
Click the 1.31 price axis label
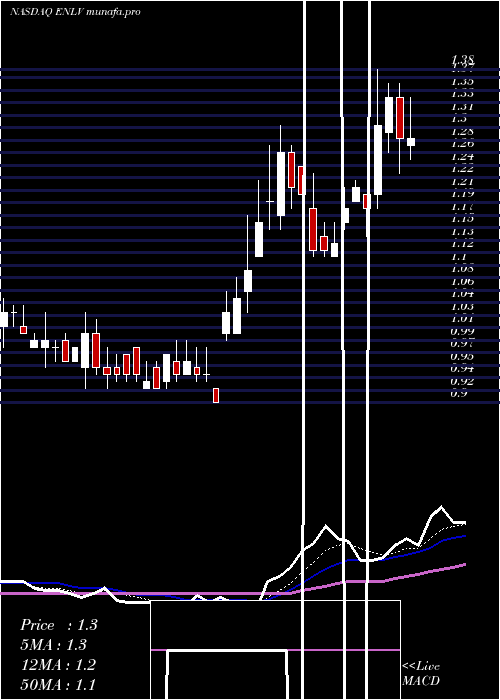462,107
